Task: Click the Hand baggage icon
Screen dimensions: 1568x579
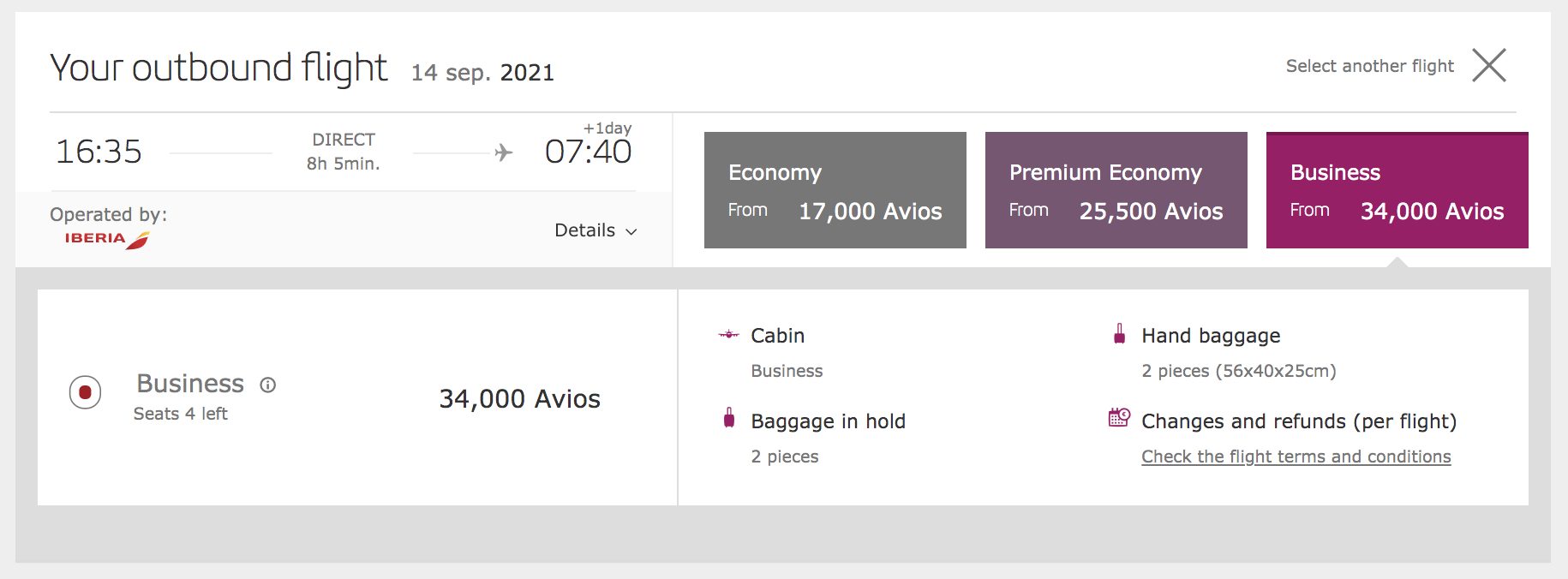Action: click(1119, 334)
